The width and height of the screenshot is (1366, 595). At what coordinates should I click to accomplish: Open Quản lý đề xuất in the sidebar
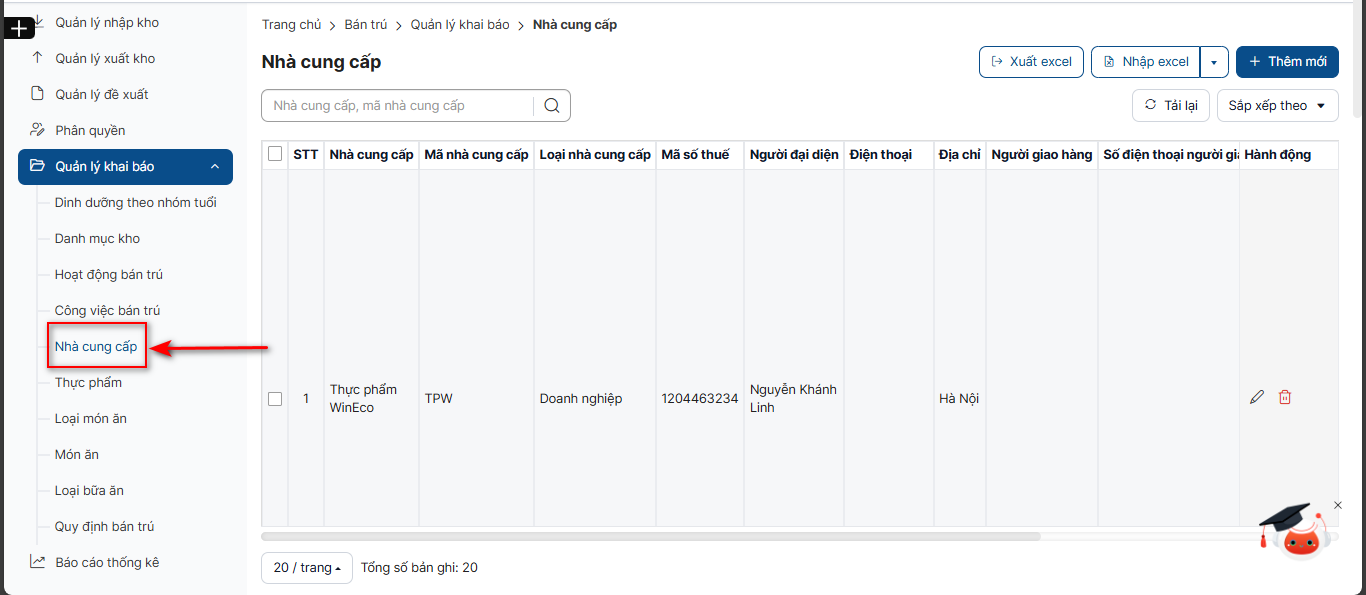(x=101, y=94)
